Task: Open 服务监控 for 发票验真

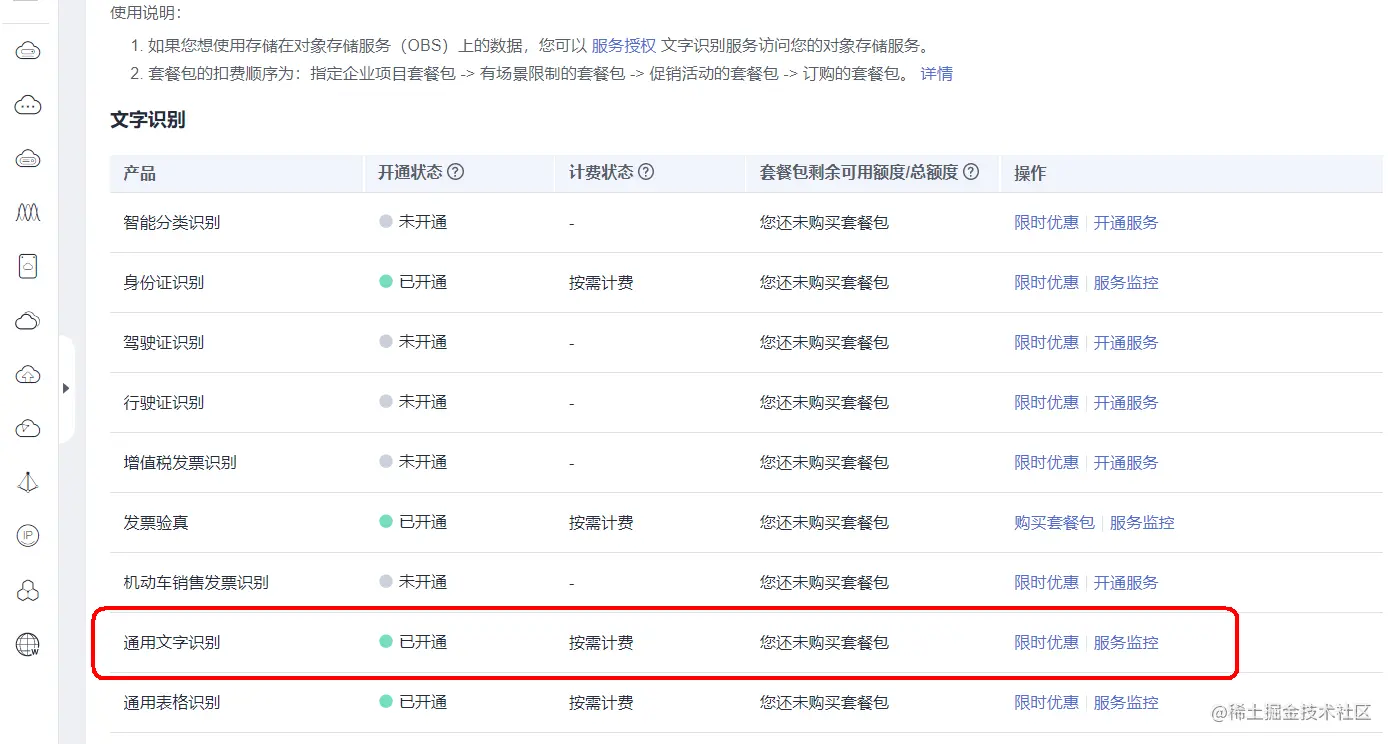Action: click(x=1142, y=523)
